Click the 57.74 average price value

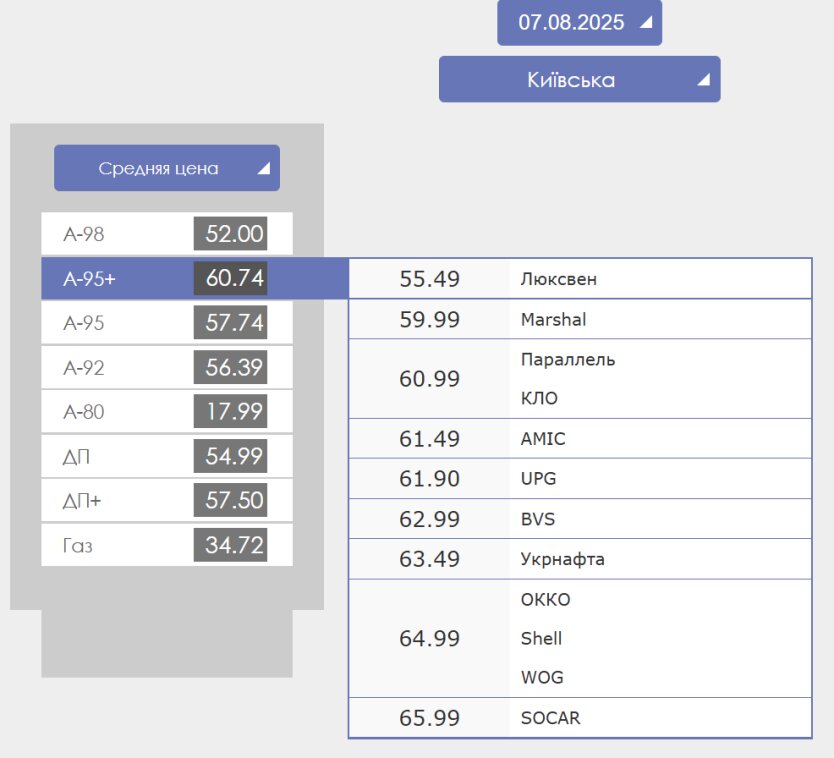230,322
